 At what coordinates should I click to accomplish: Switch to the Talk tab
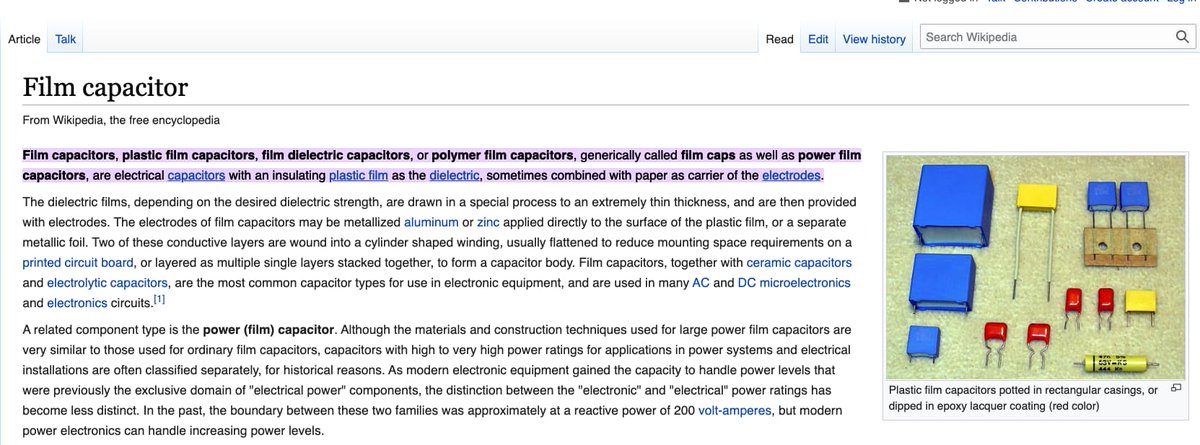click(66, 39)
